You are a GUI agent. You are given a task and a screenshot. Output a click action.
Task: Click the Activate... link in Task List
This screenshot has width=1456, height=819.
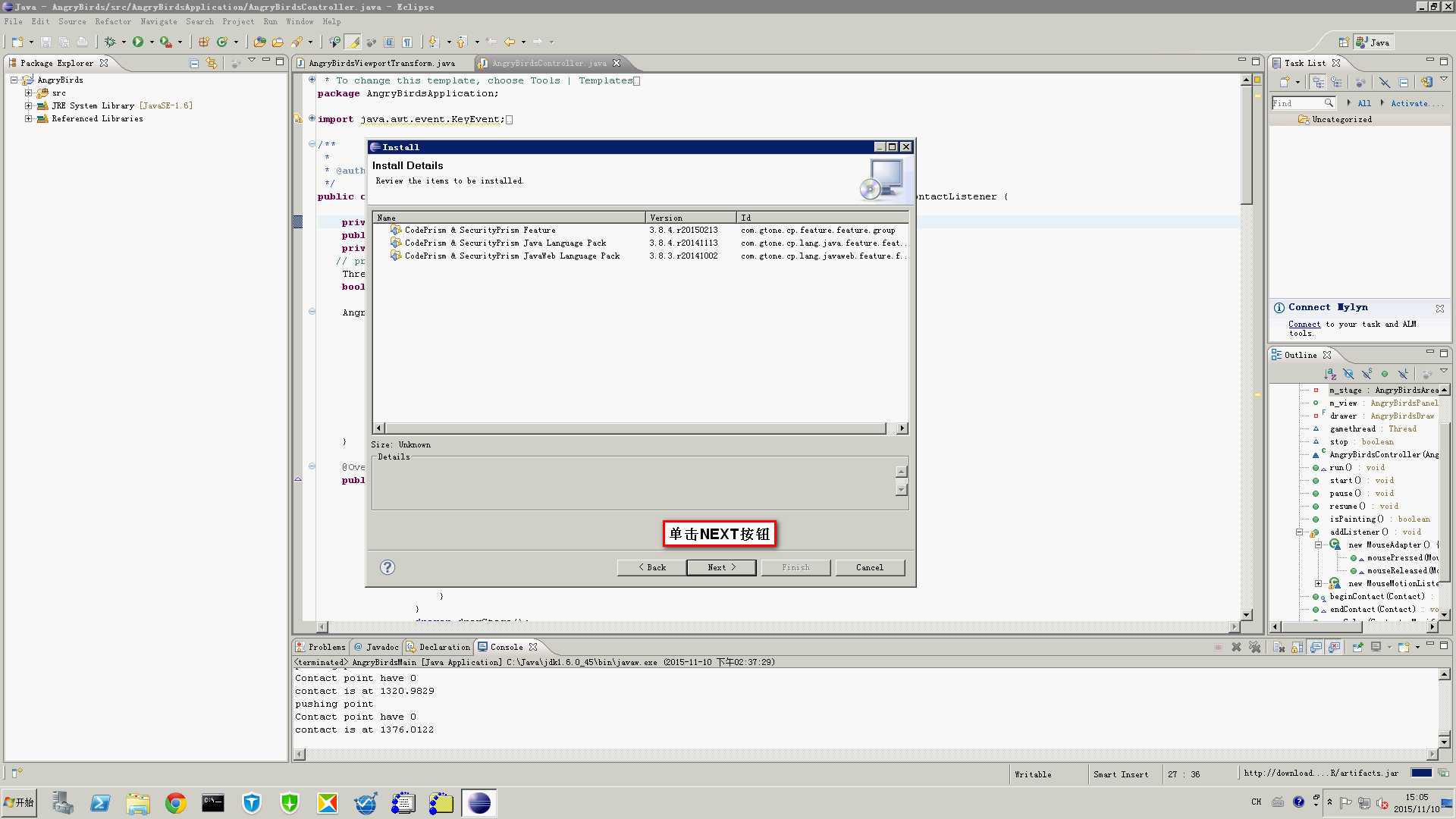pyautogui.click(x=1417, y=103)
